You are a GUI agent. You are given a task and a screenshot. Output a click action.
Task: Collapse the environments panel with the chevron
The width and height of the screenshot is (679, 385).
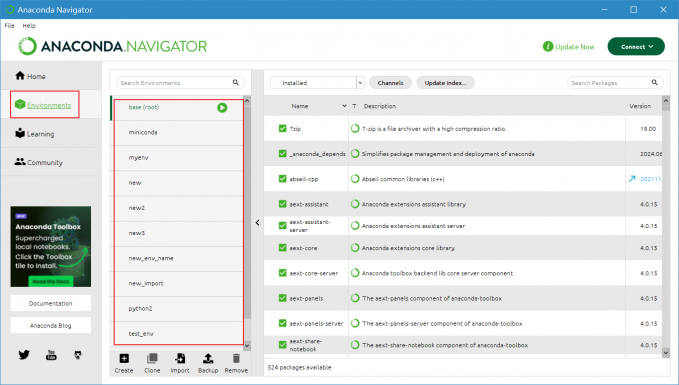[x=257, y=223]
